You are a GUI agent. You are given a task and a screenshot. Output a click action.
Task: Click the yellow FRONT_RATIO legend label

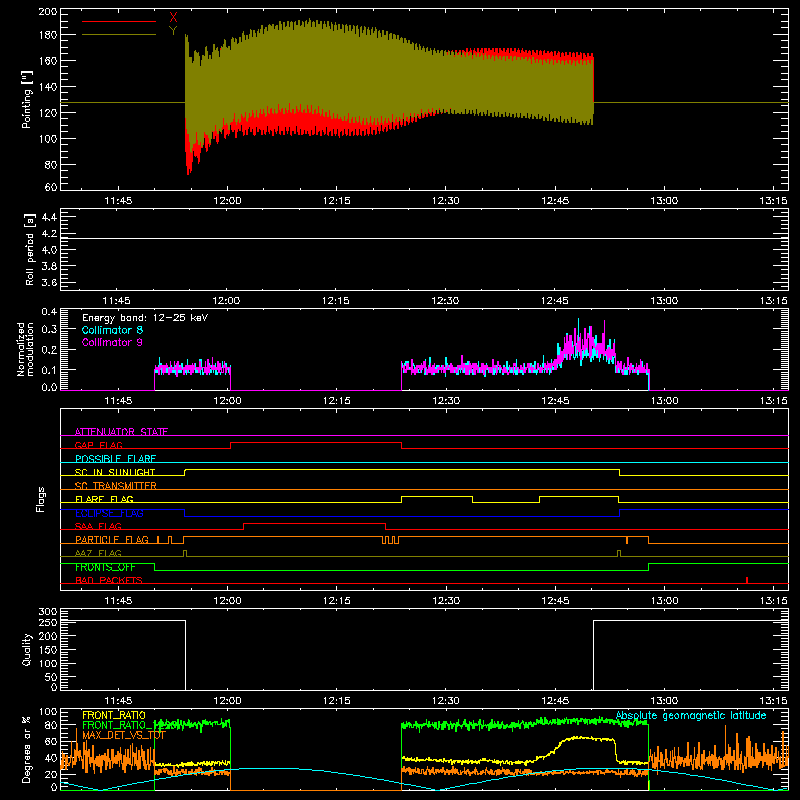coord(114,715)
